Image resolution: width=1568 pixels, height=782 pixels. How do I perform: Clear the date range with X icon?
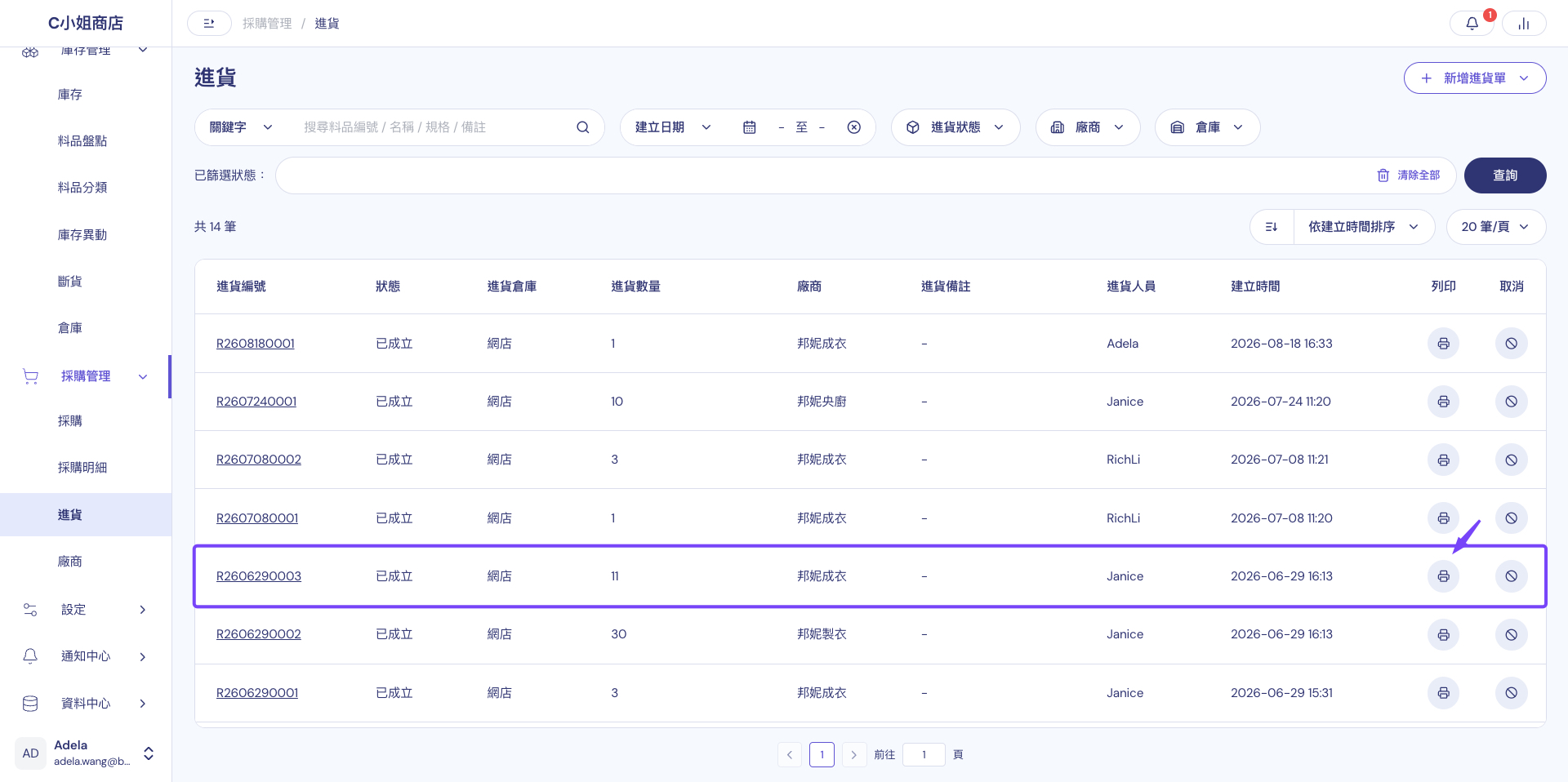pos(854,127)
